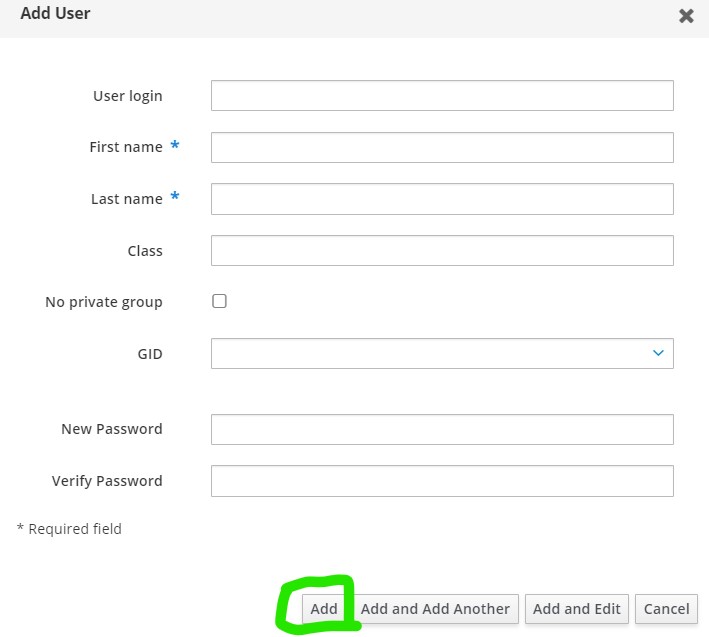Screen dimensions: 709x637
Task: Select the Last name text box
Action: pos(442,199)
